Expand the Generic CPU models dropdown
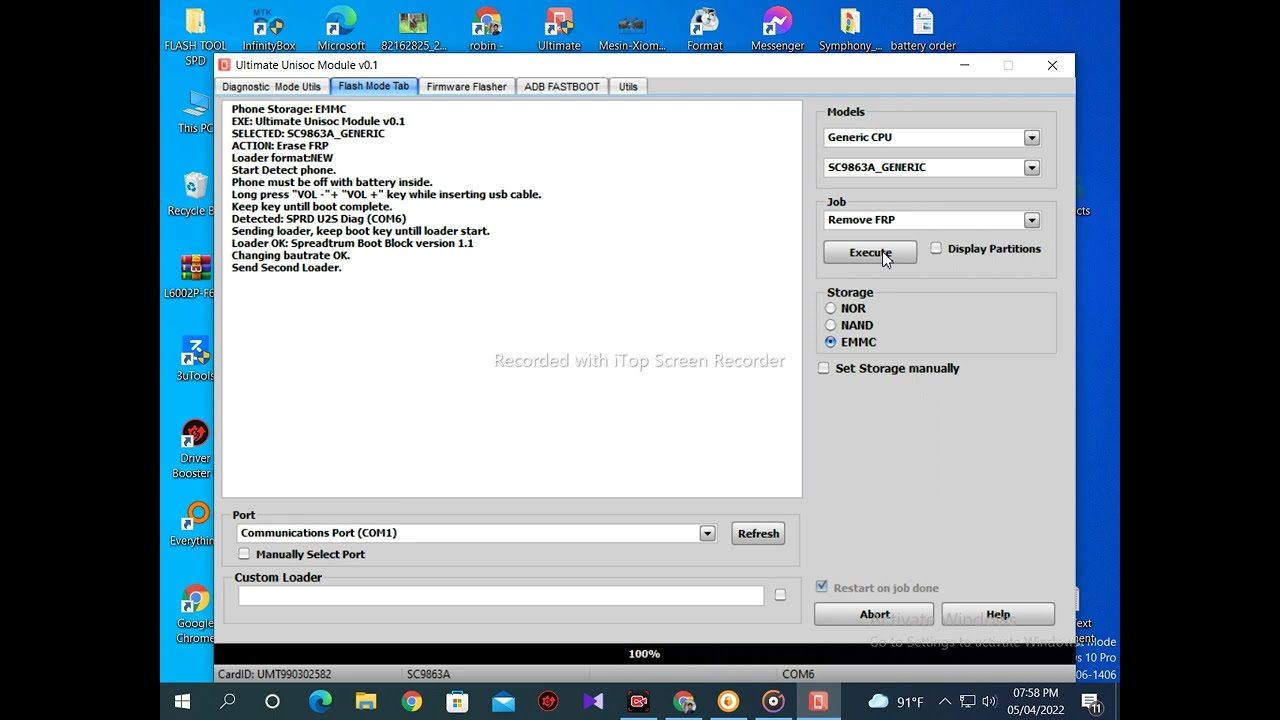 click(1032, 138)
